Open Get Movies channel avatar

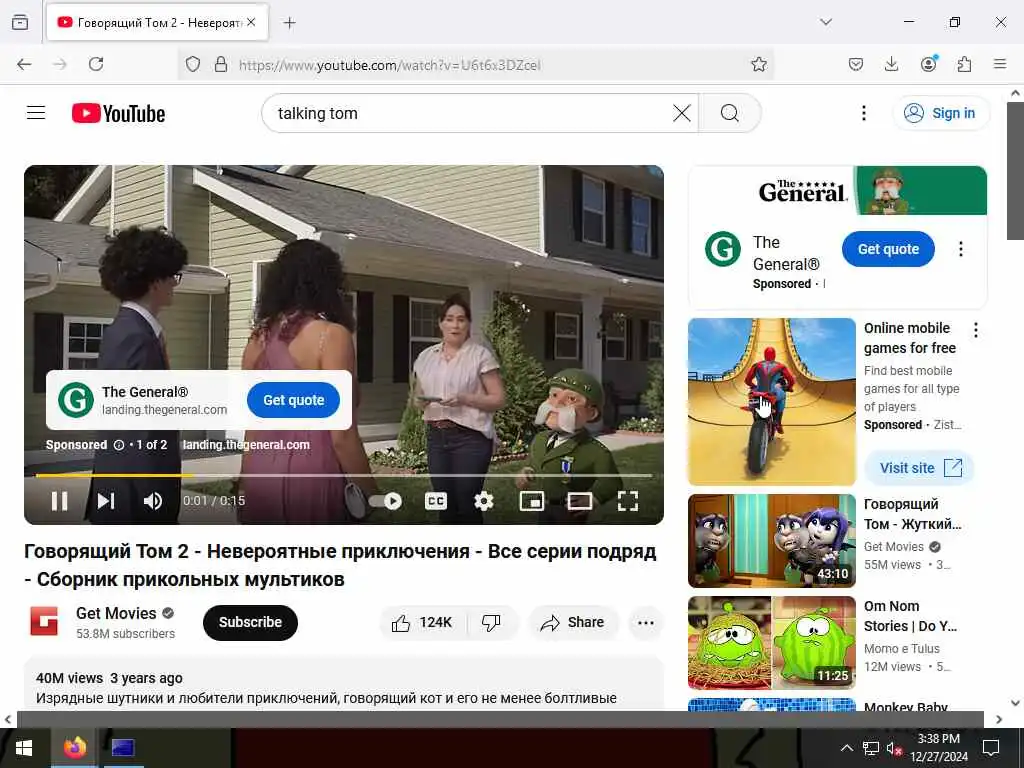tap(44, 621)
